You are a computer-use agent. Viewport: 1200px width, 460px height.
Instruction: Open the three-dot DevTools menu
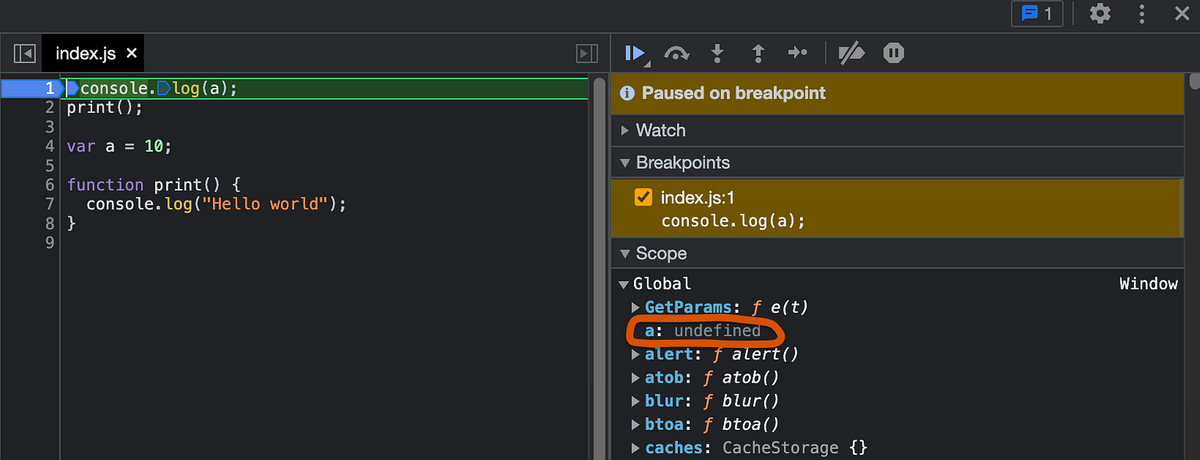click(1142, 13)
